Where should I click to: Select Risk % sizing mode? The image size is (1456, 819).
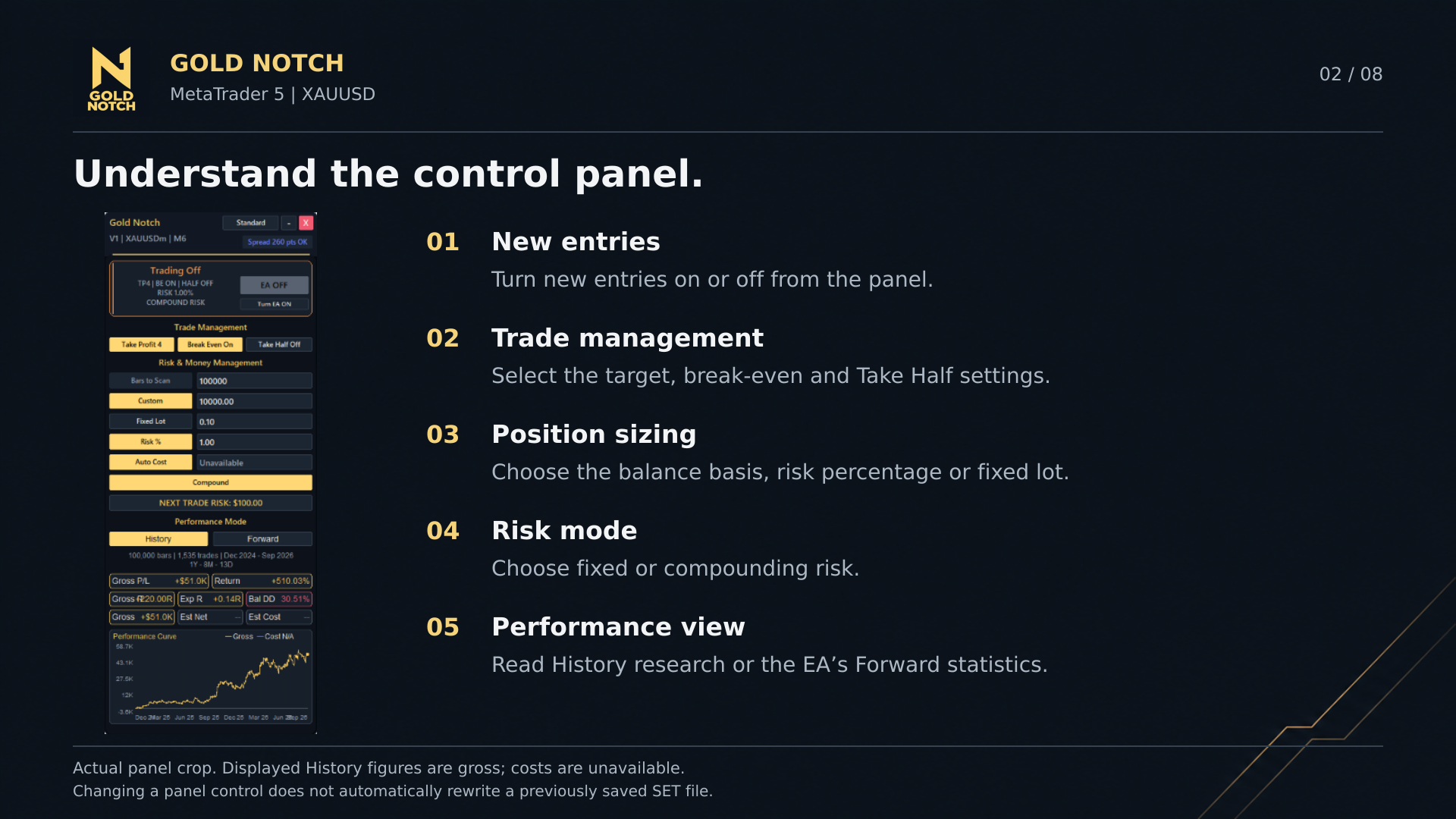coord(151,442)
